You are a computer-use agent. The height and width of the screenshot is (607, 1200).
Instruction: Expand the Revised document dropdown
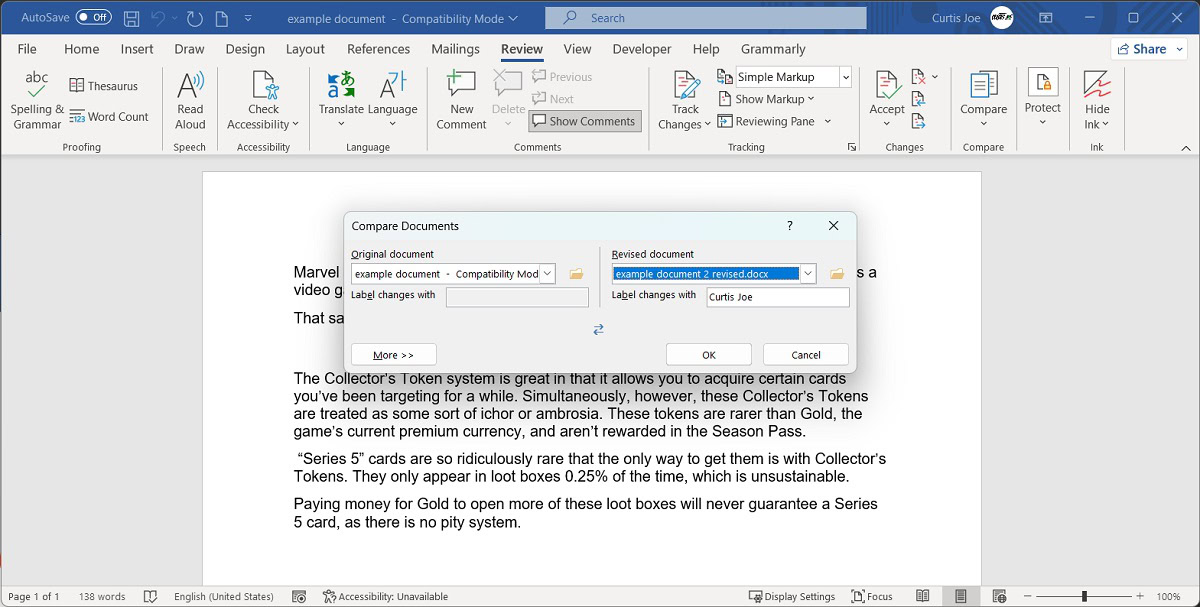(808, 274)
